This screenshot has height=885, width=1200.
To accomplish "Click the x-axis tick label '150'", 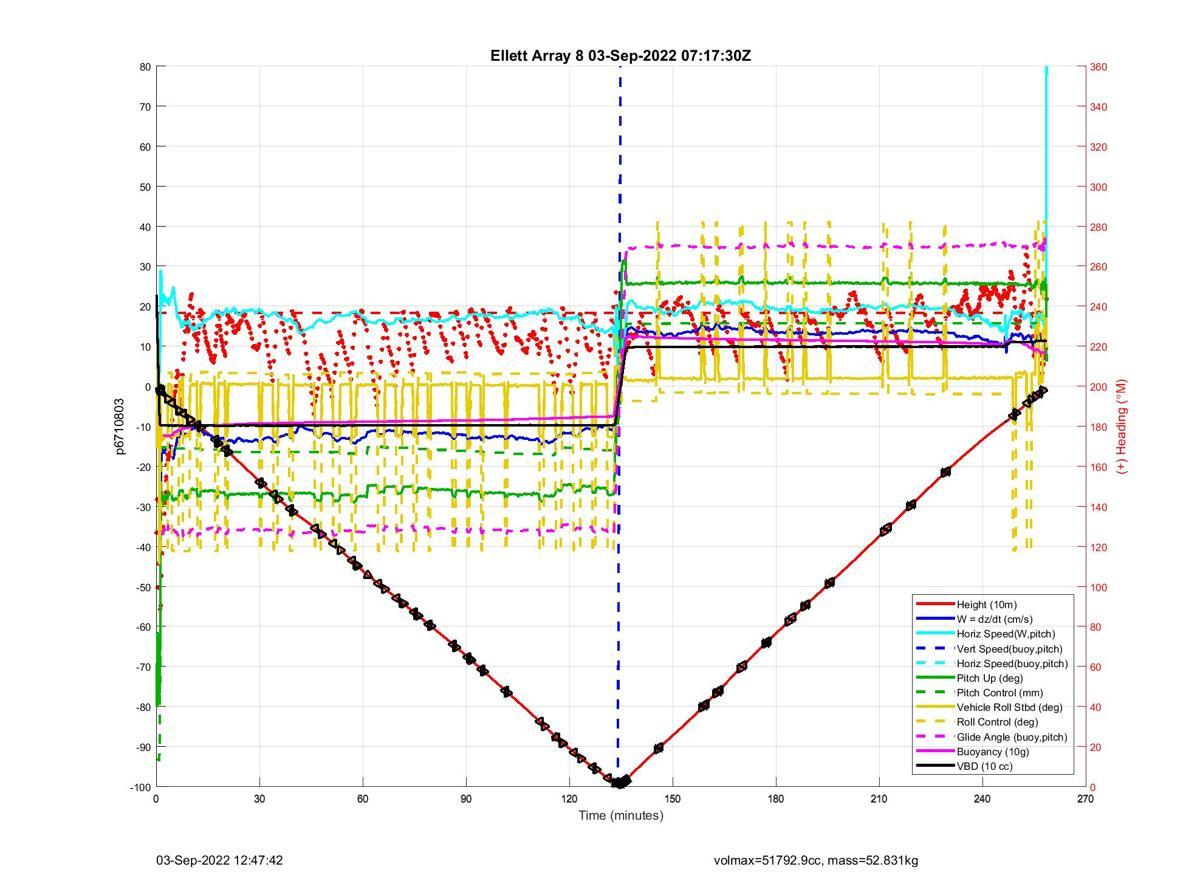I will click(x=672, y=799).
